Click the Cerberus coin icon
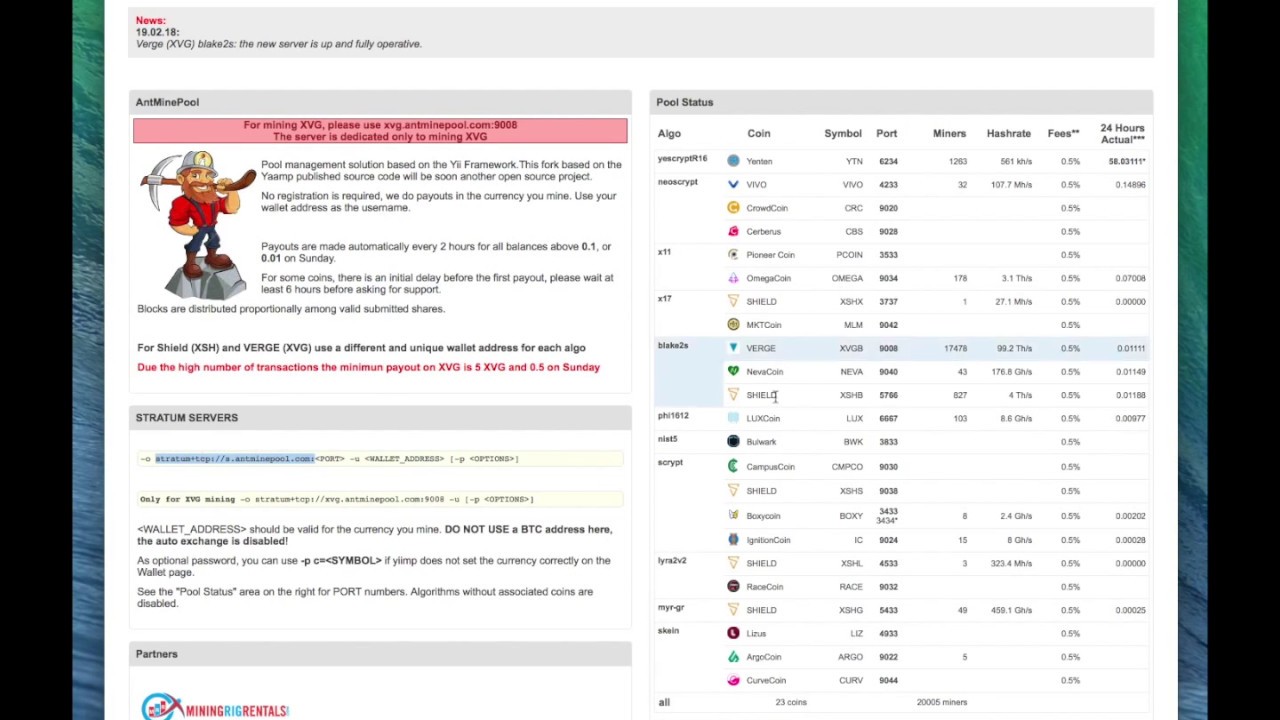 point(733,231)
